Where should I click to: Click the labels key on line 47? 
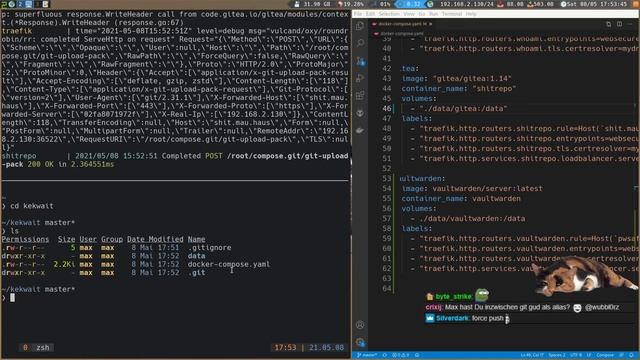pos(417,119)
